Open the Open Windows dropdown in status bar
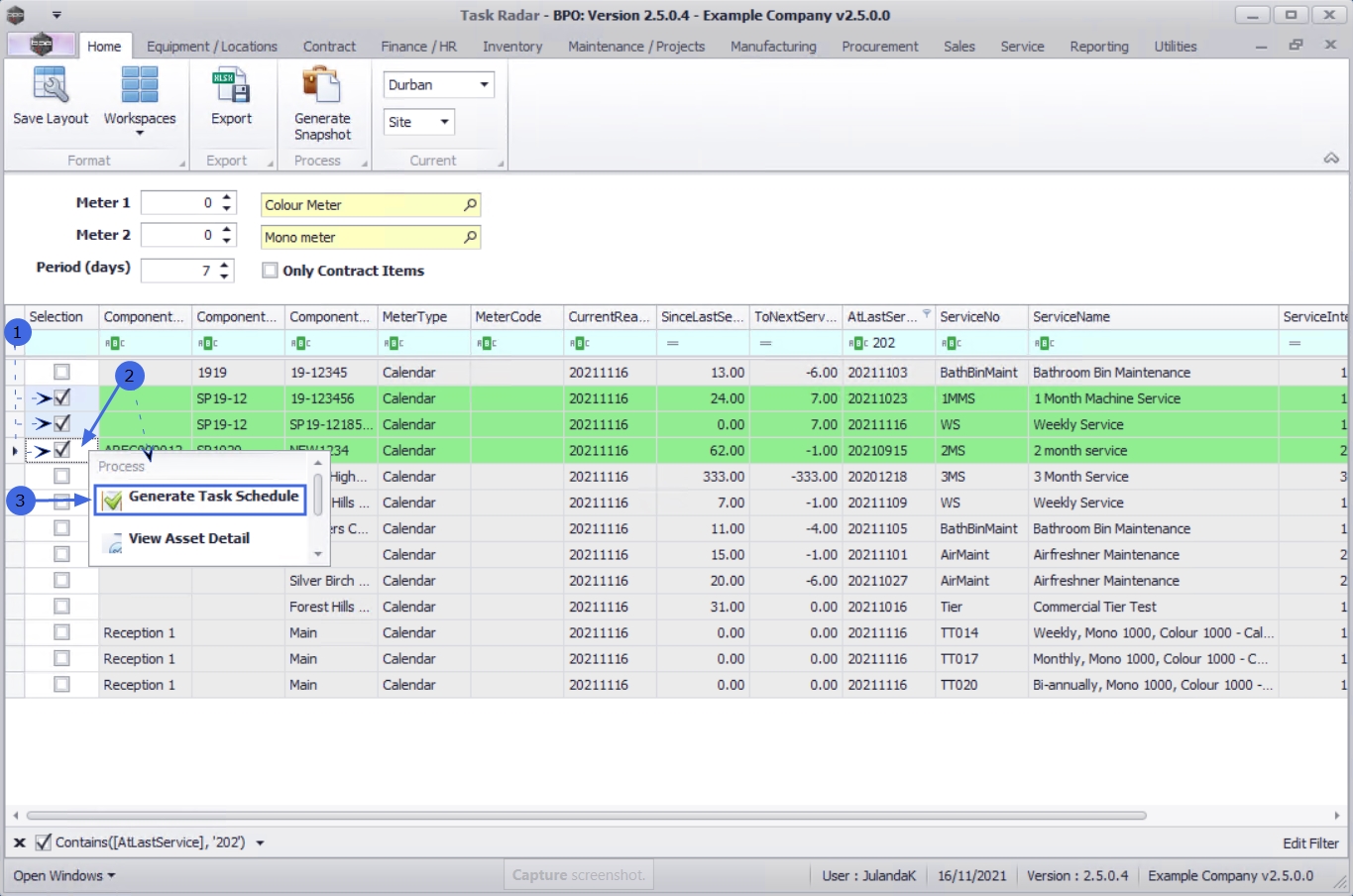1353x896 pixels. pyautogui.click(x=64, y=876)
